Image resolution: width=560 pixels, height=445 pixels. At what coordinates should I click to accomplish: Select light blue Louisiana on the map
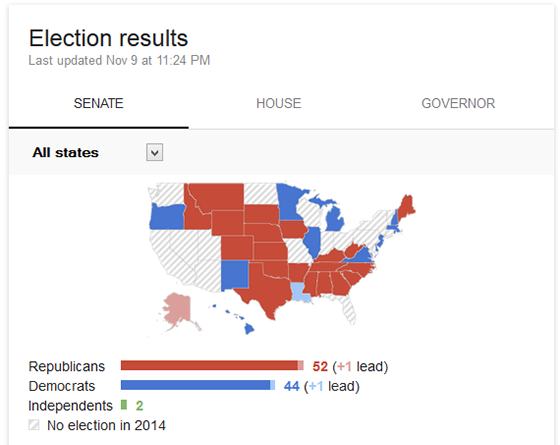(301, 292)
